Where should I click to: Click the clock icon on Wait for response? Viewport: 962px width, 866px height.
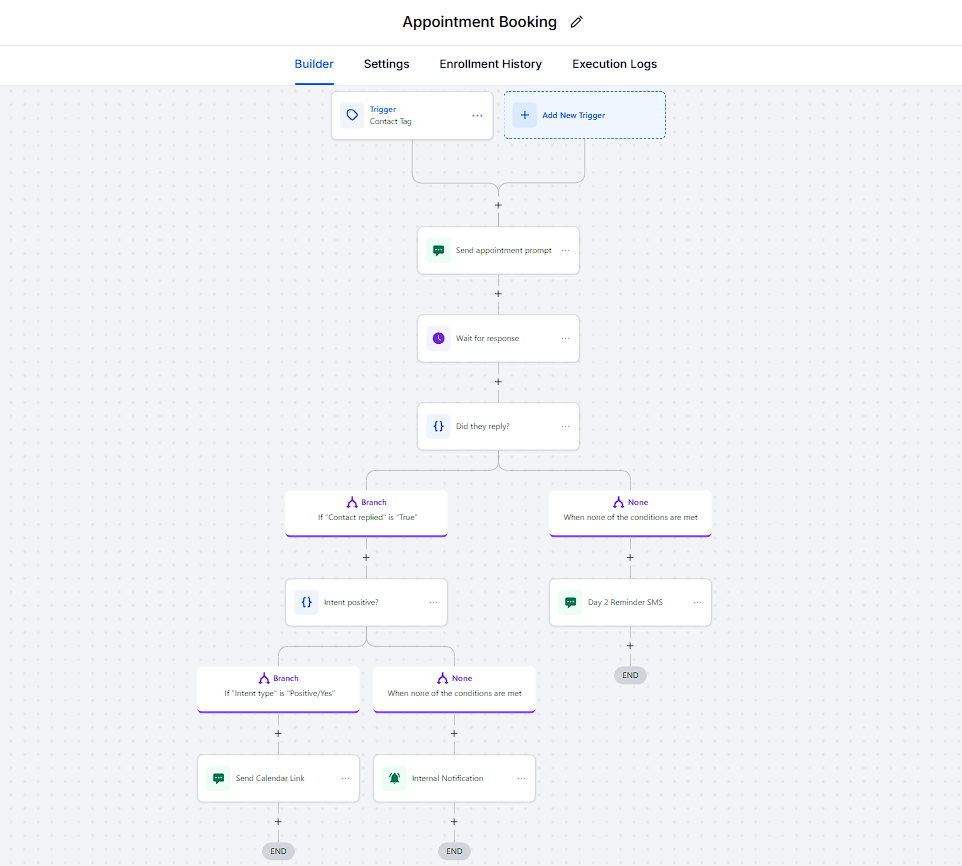438,338
